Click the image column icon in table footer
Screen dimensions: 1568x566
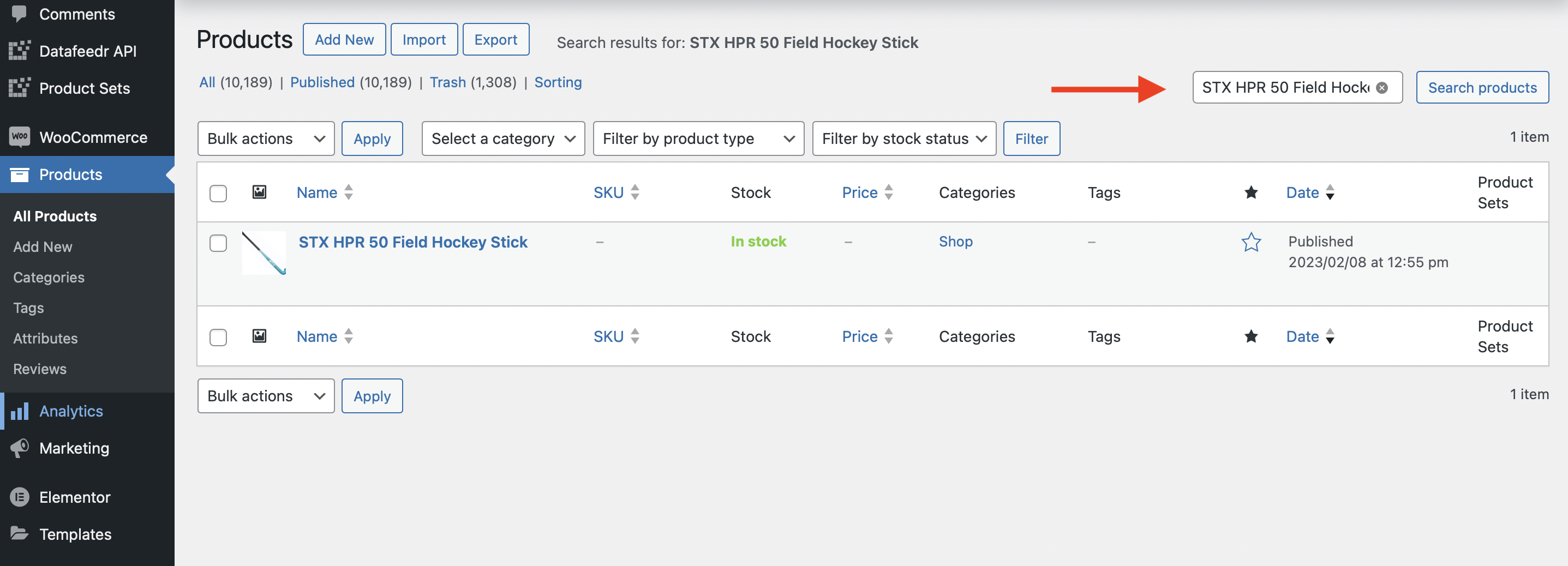pos(259,336)
